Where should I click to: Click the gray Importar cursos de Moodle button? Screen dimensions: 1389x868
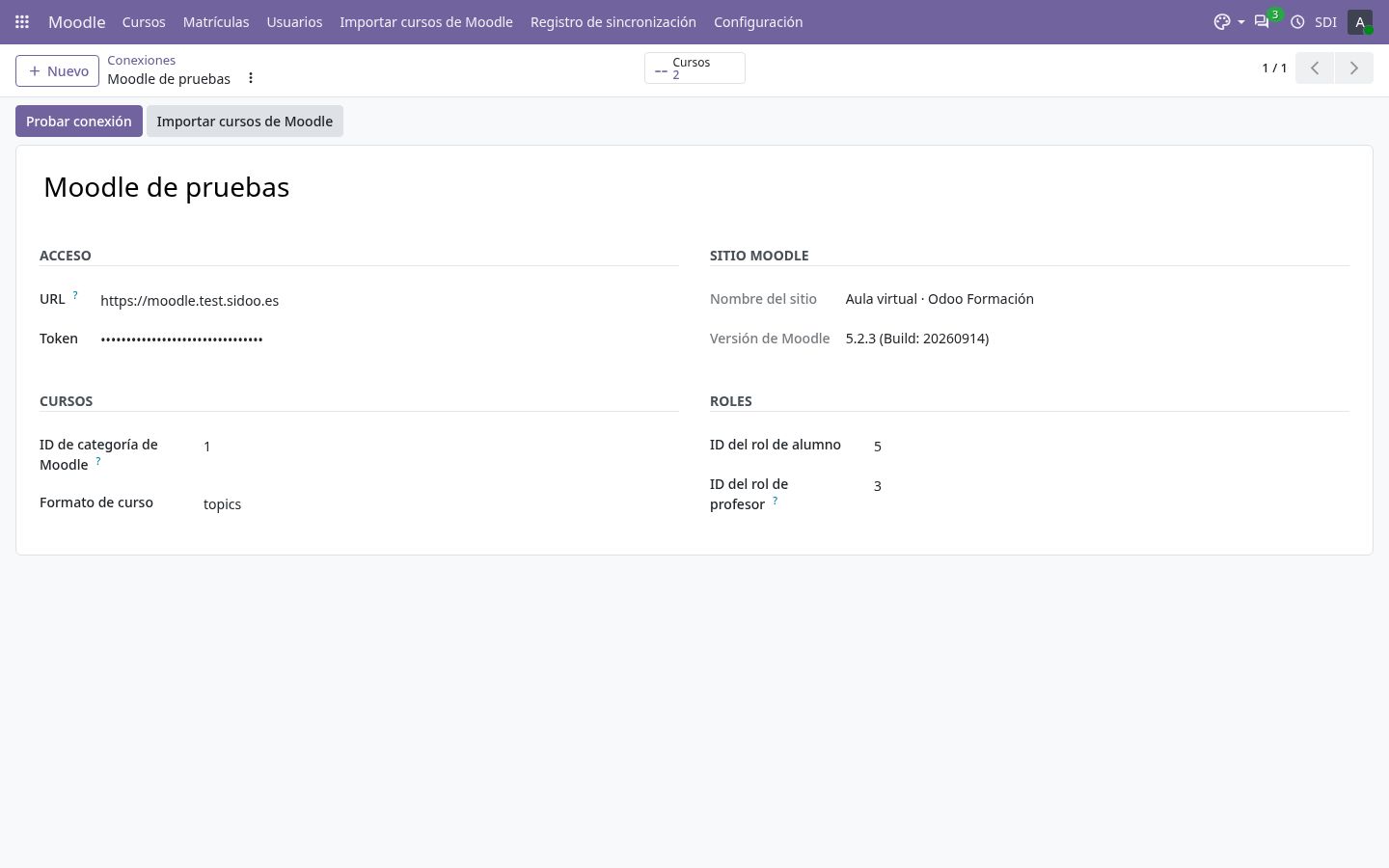point(245,121)
